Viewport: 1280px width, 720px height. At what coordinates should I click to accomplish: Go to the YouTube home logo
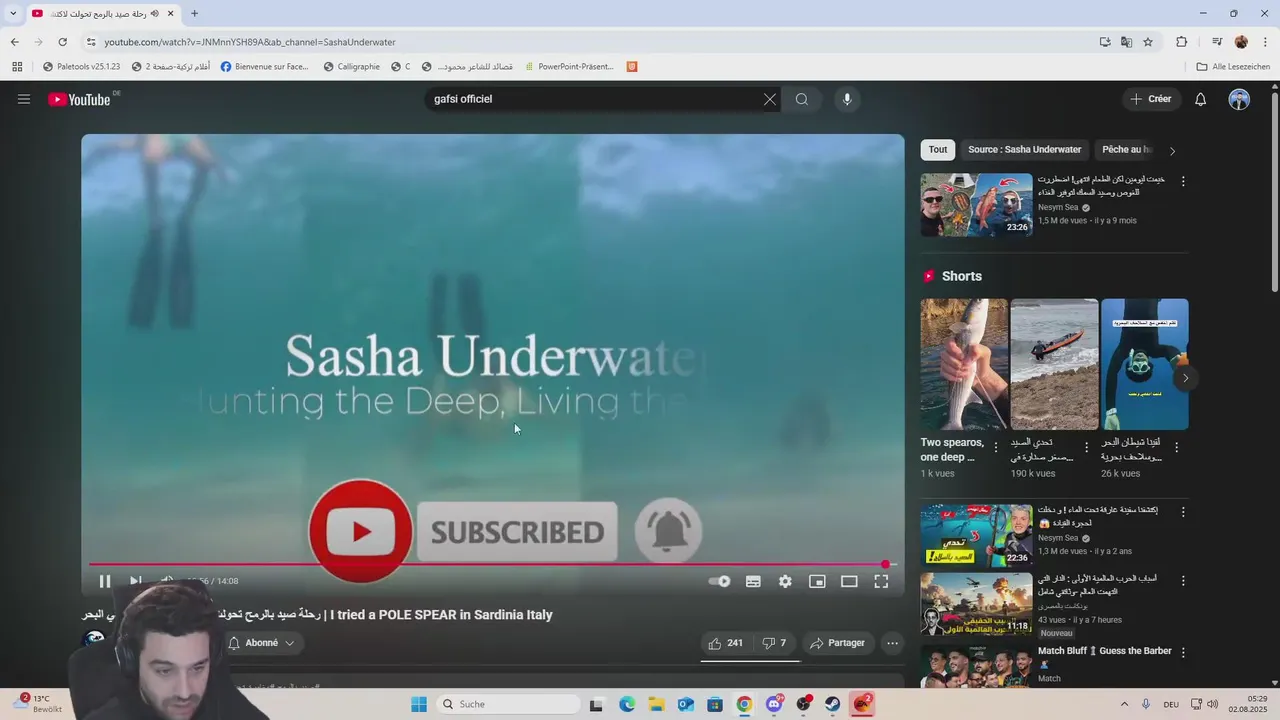coord(80,99)
